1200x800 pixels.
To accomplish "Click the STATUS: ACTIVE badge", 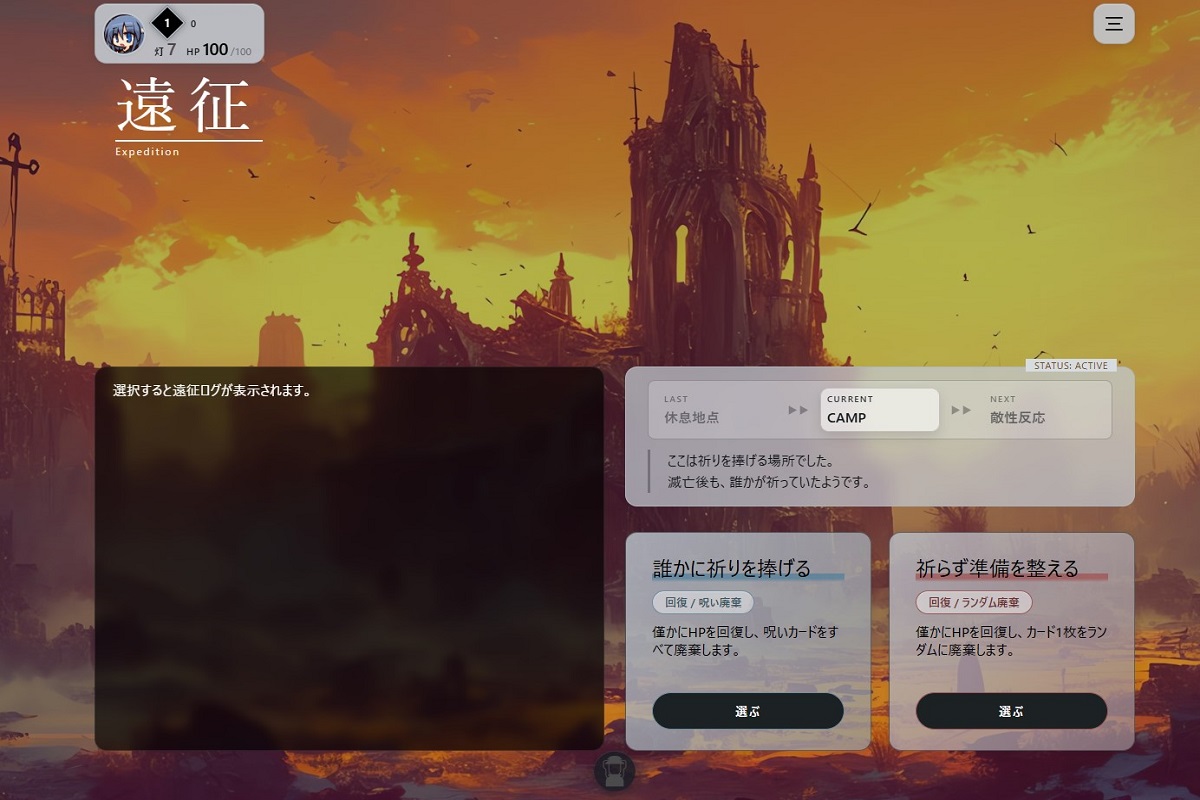I will click(x=1071, y=366).
